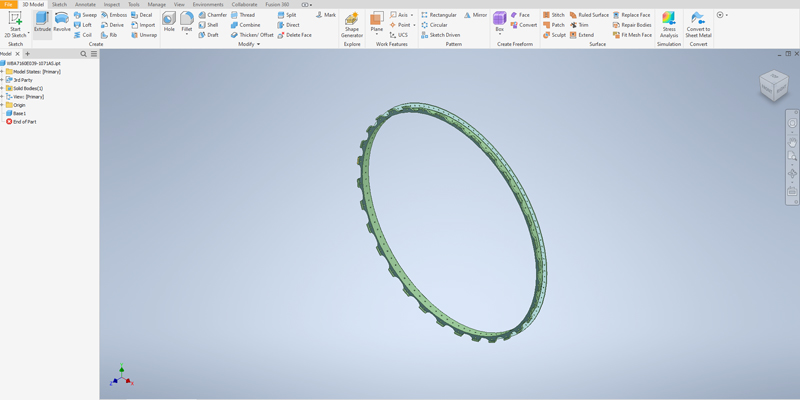The image size is (800, 400).
Task: Click Fit Mesh Face
Action: (633, 35)
